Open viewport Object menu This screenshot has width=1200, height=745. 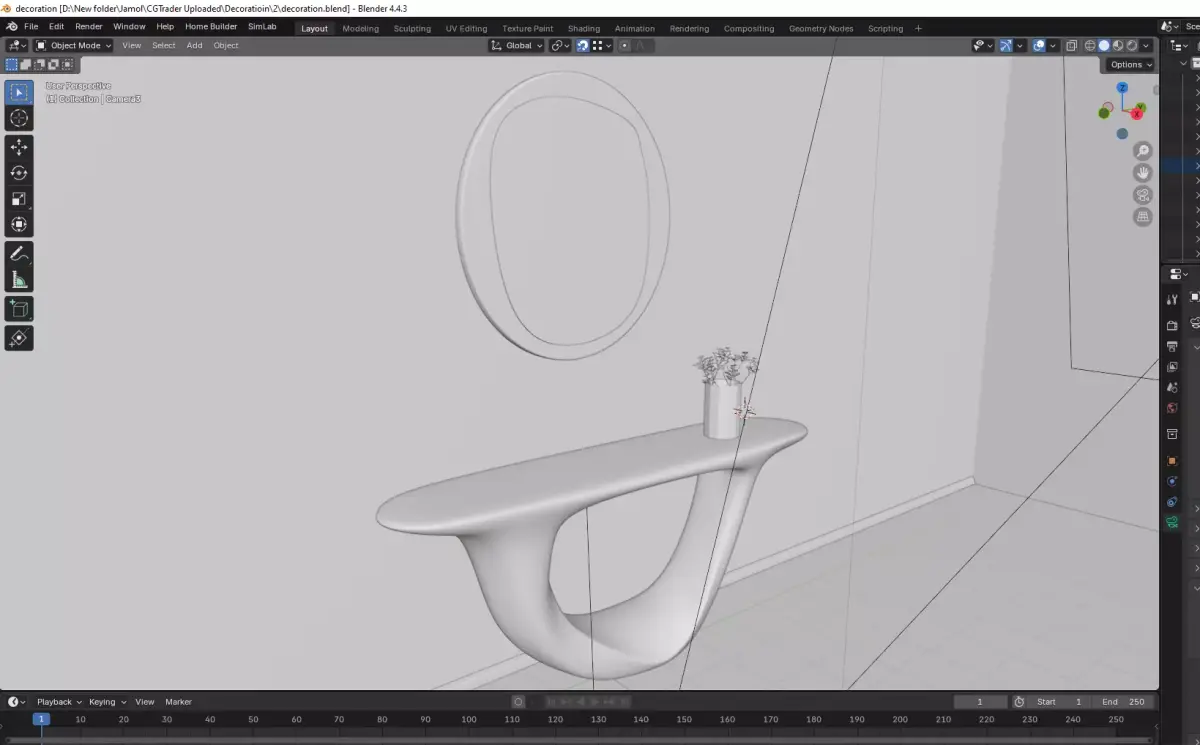point(226,45)
